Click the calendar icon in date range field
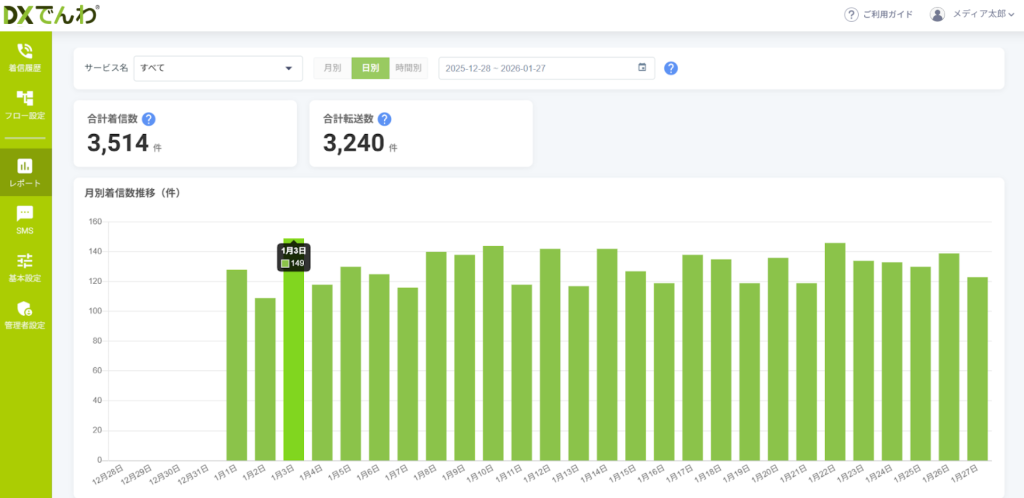The height and width of the screenshot is (498, 1024). pyautogui.click(x=642, y=68)
